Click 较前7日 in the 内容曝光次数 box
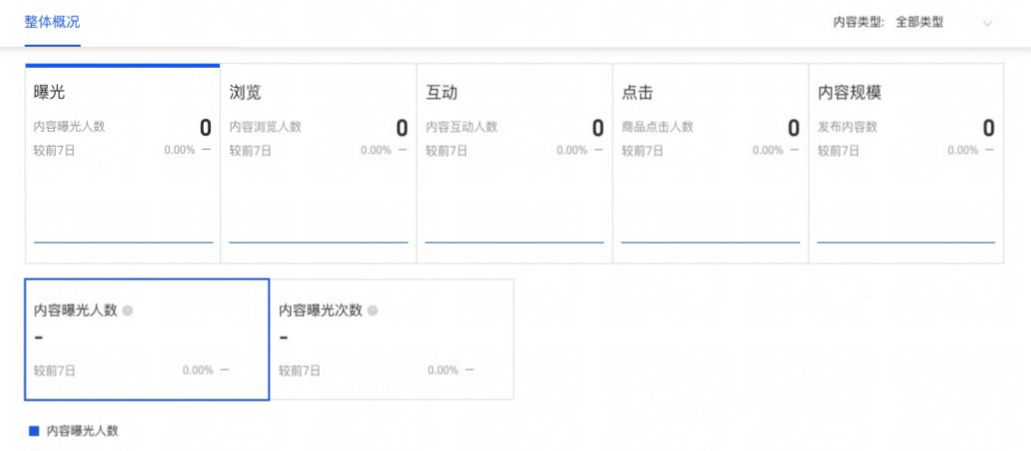This screenshot has width=1031, height=451. pyautogui.click(x=299, y=371)
